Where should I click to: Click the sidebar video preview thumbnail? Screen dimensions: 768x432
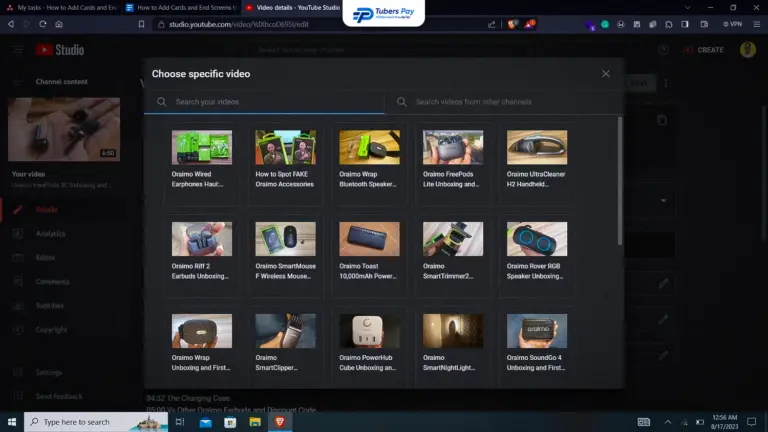(64, 129)
